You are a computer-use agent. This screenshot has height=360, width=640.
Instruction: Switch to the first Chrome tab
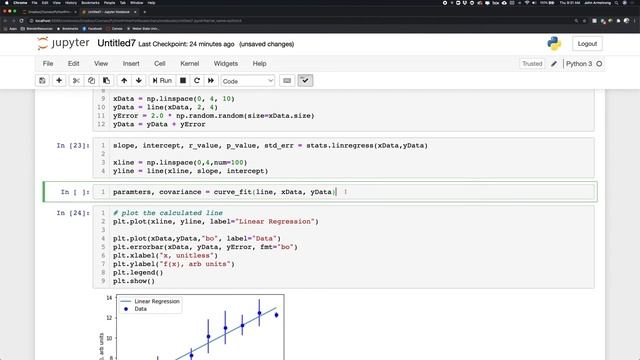coord(49,12)
